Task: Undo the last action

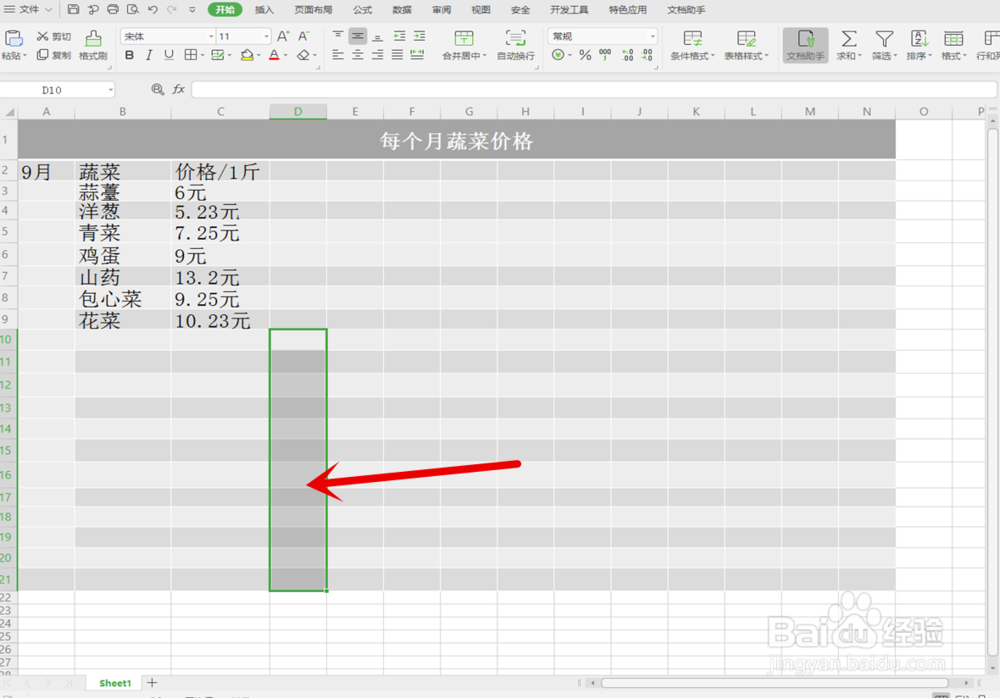Action: point(152,10)
